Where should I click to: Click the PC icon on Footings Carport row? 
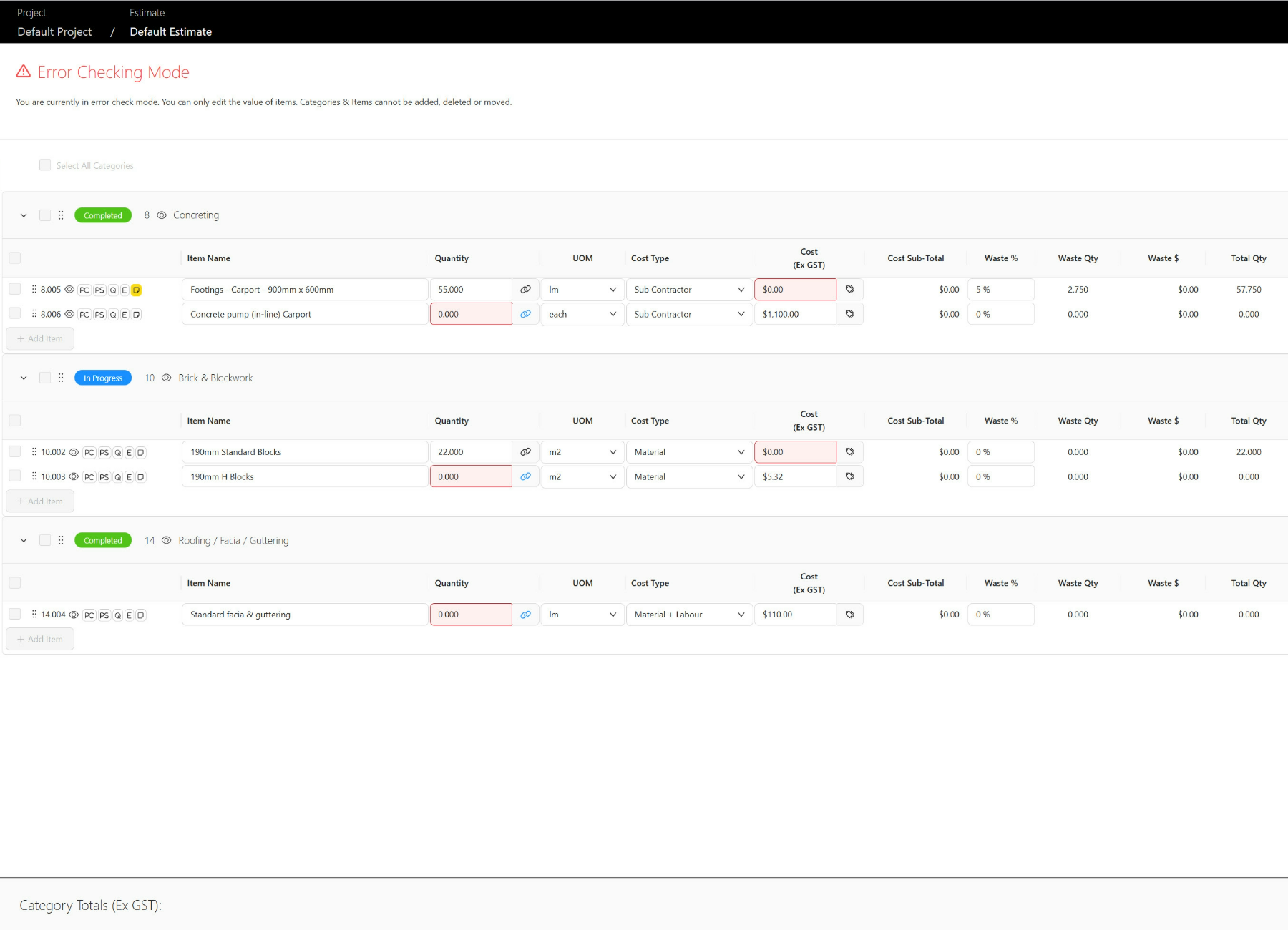[84, 290]
